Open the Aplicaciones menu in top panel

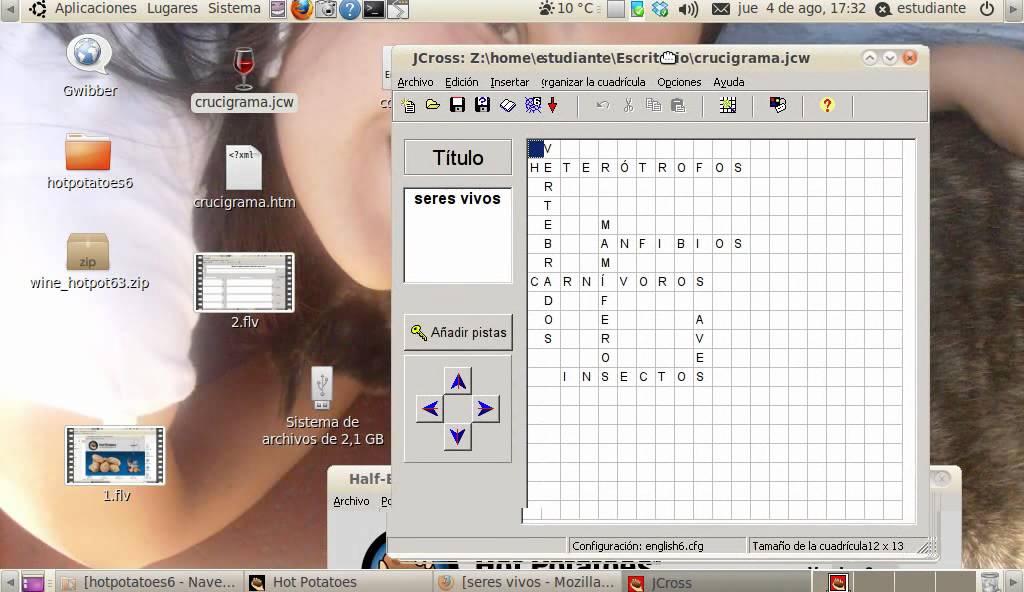coord(95,8)
